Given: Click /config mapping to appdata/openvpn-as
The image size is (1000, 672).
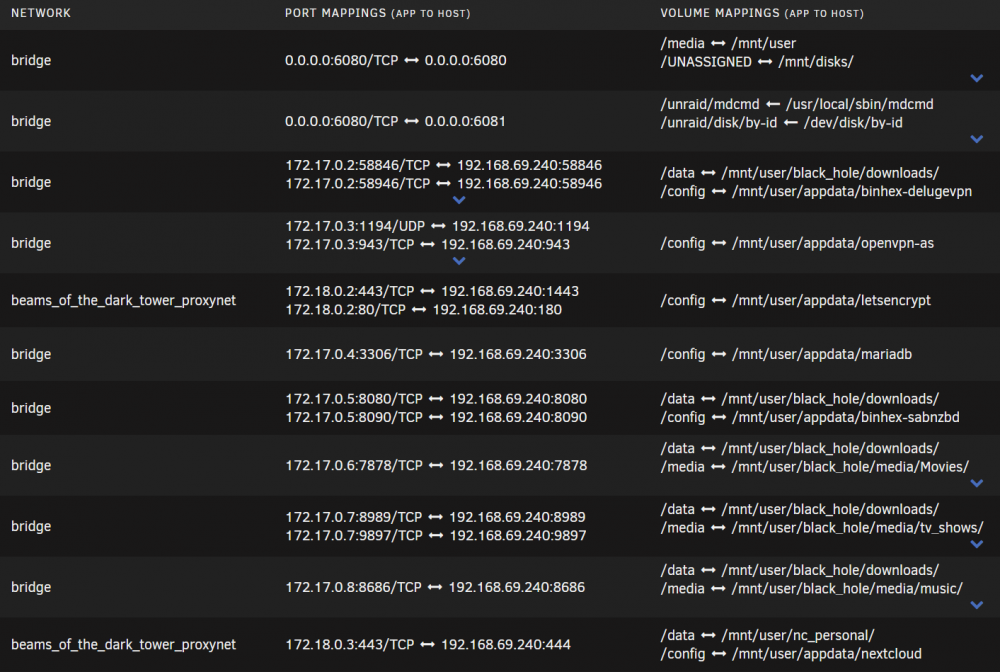Looking at the screenshot, I should (797, 243).
